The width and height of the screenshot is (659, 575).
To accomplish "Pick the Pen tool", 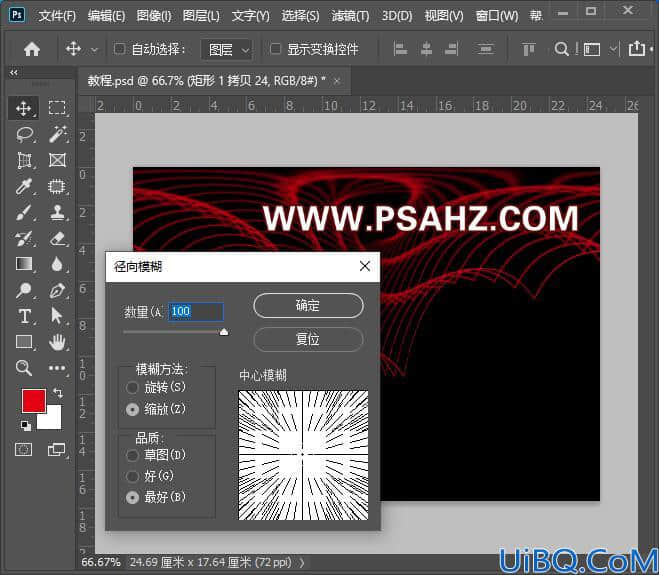I will coord(57,290).
